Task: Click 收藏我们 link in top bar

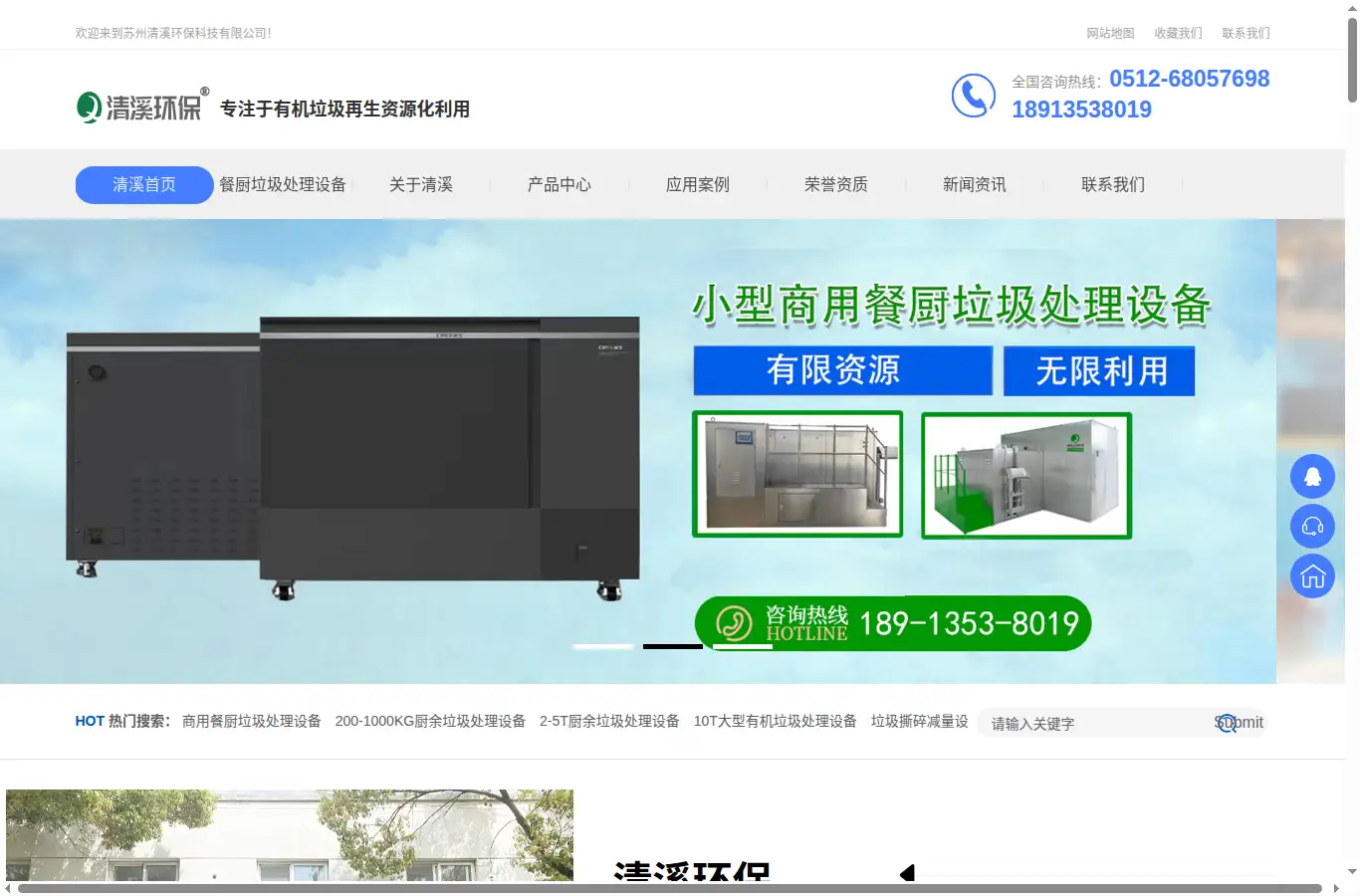Action: pyautogui.click(x=1178, y=33)
